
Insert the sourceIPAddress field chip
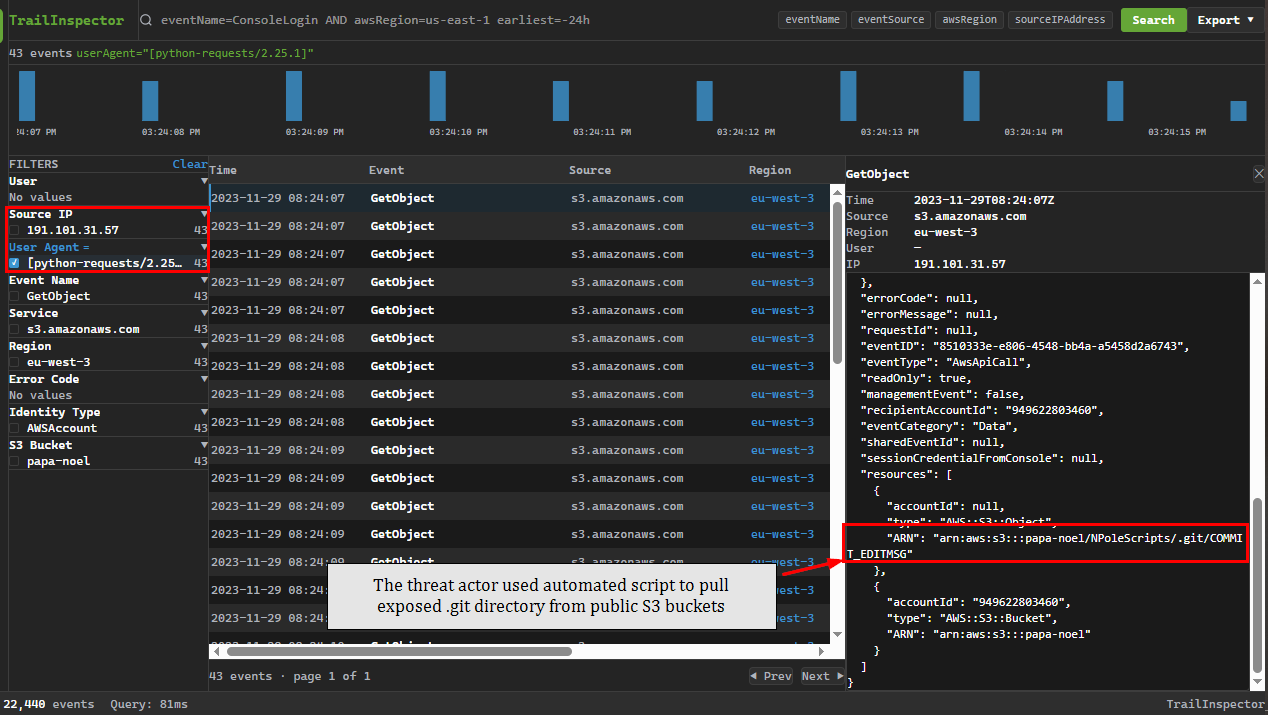coord(1058,20)
